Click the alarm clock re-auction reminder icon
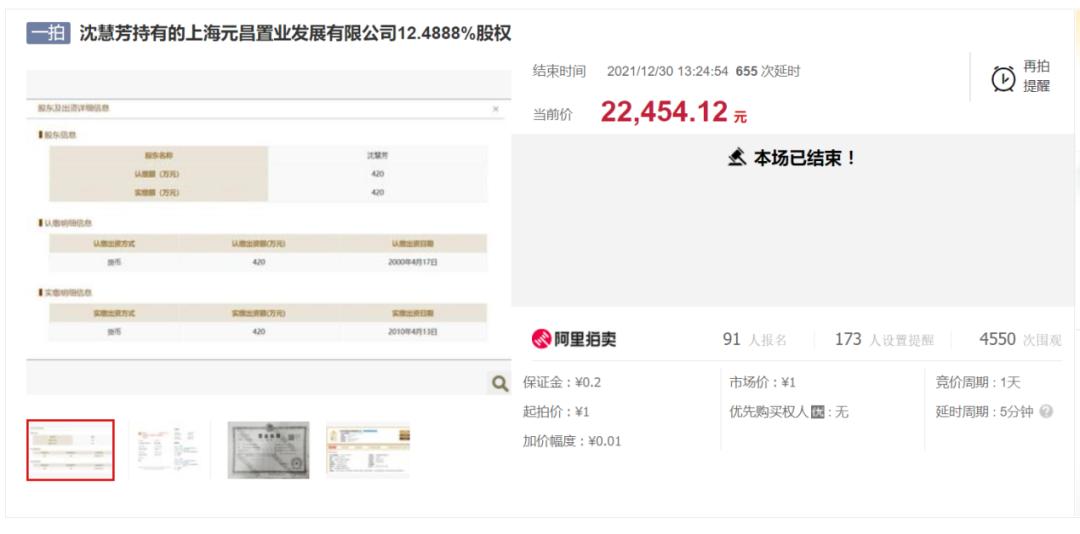Image resolution: width=1080 pixels, height=534 pixels. click(1003, 79)
